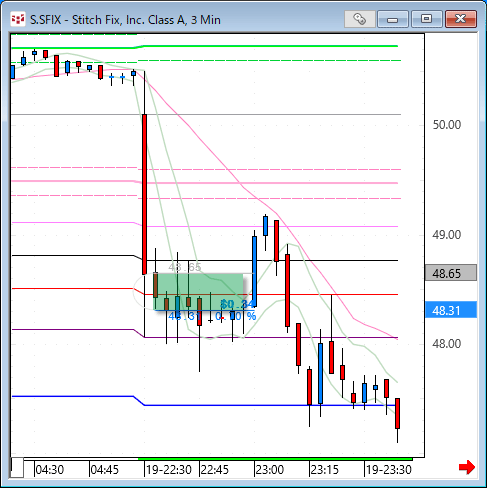Click the CQG chart application icon
This screenshot has height=488, width=487.
click(18, 19)
